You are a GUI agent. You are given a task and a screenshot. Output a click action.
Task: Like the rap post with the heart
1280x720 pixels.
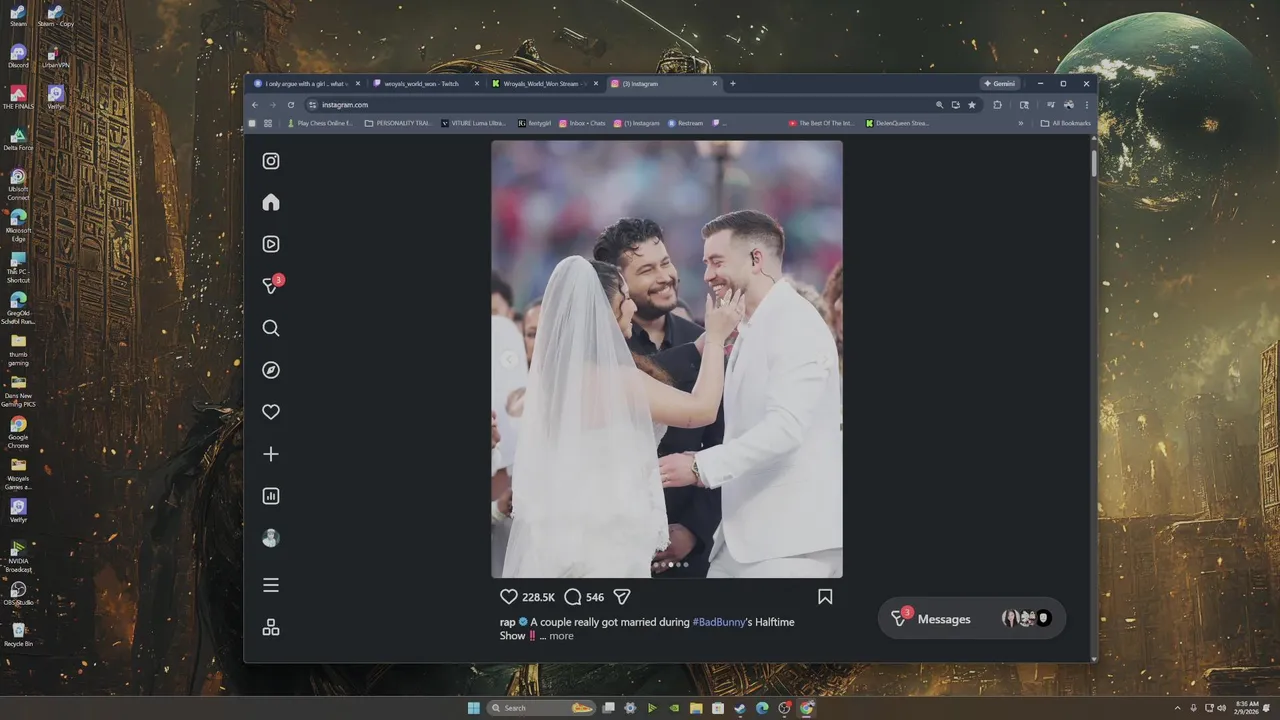pyautogui.click(x=509, y=597)
